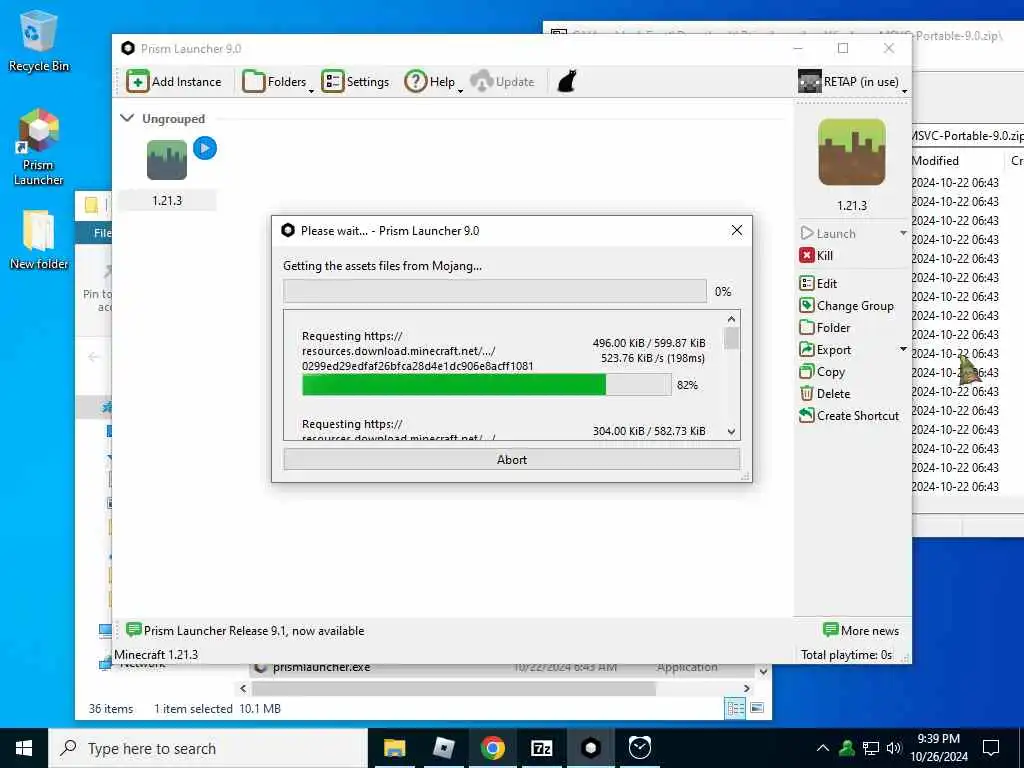Click Delete instance in sidebar
1024x768 pixels.
825,394
